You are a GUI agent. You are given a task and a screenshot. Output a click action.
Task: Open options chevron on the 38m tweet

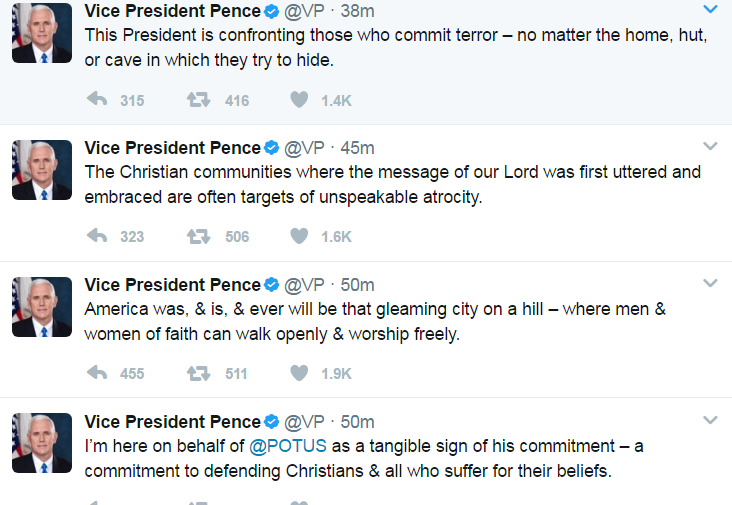pos(710,10)
